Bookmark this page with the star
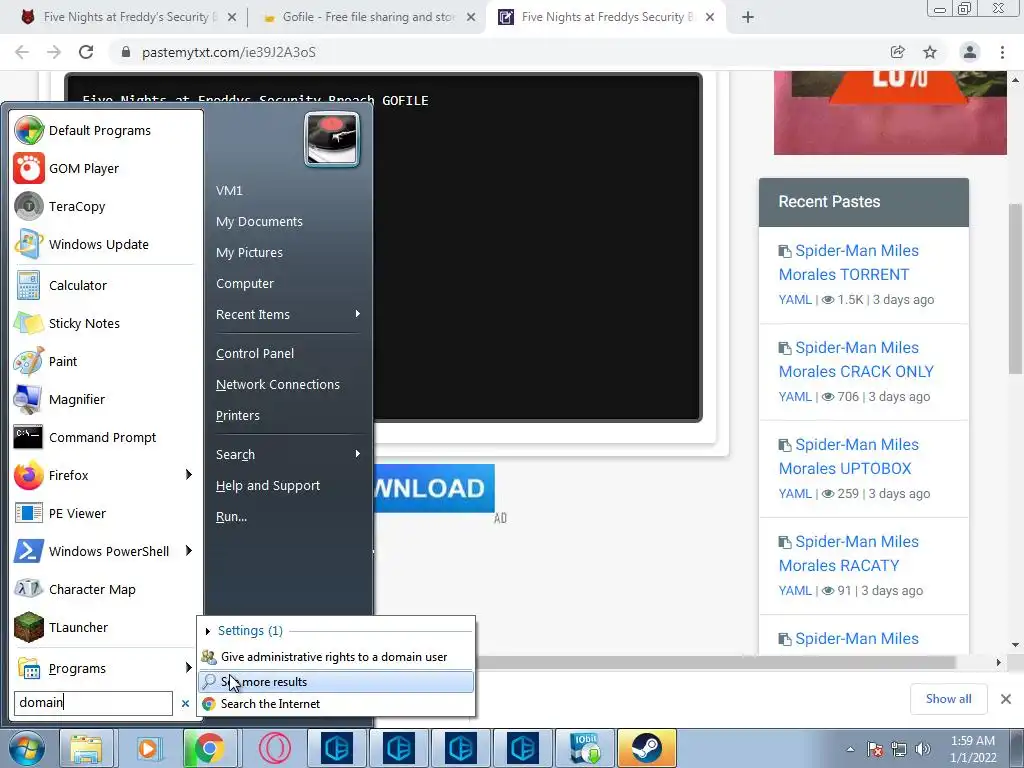Screen dimensions: 1024x768 tap(930, 52)
